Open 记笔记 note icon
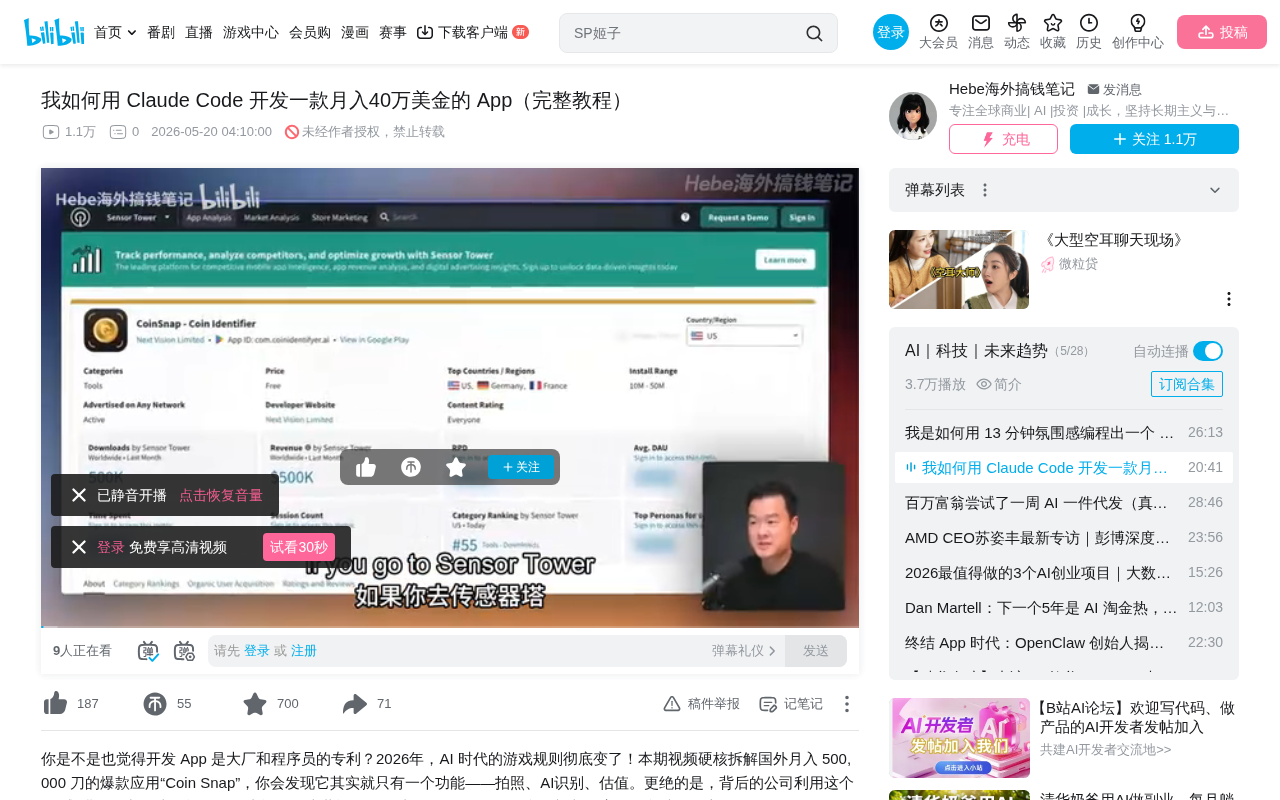 tap(768, 704)
